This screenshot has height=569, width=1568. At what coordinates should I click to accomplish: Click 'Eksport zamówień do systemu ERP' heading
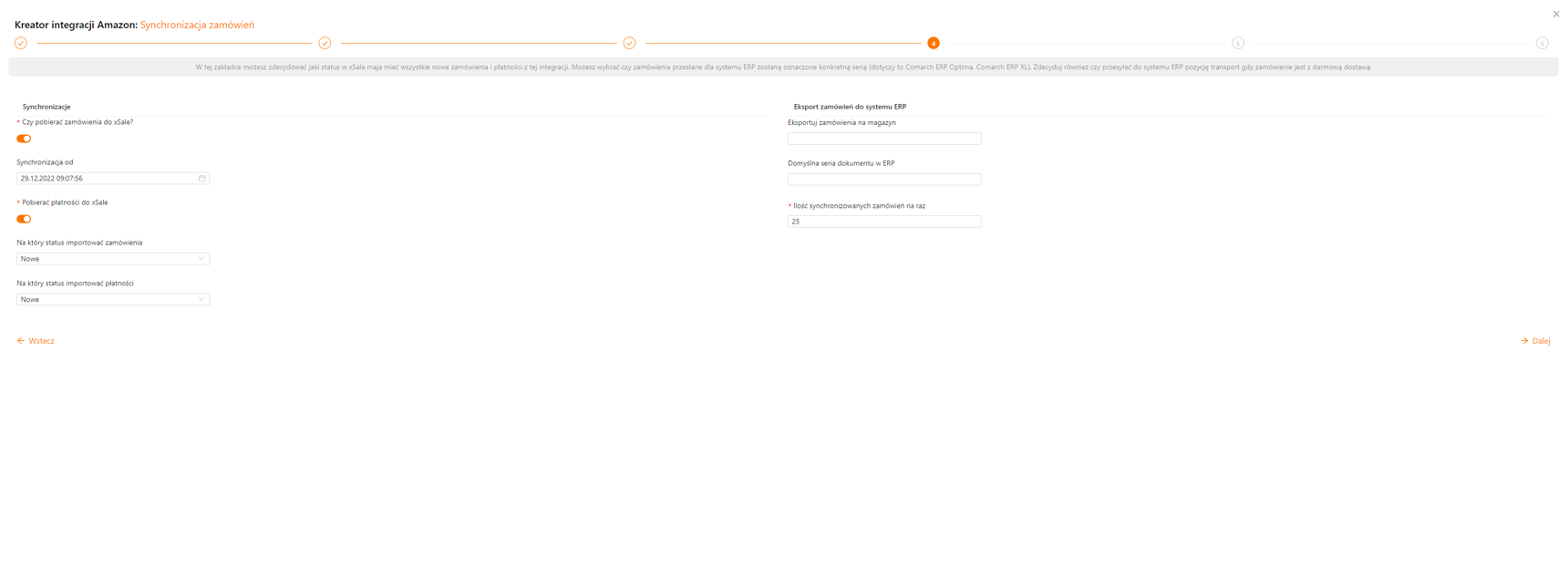[x=849, y=107]
